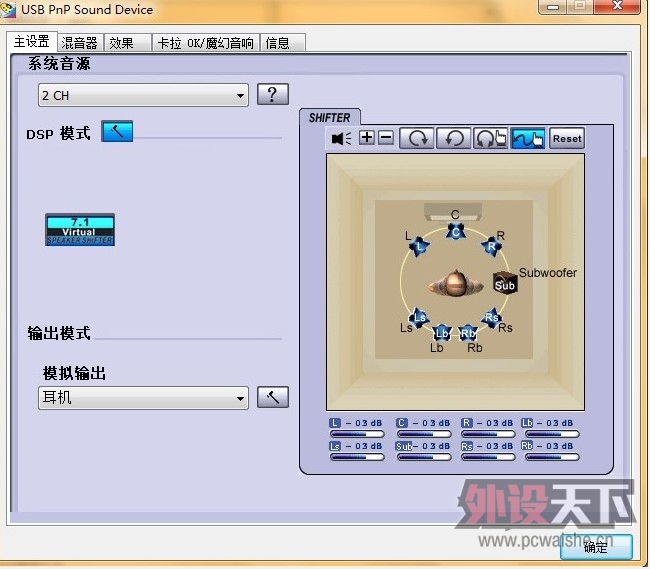The height and width of the screenshot is (569, 650).
Task: Click the Reset button
Action: 567,139
